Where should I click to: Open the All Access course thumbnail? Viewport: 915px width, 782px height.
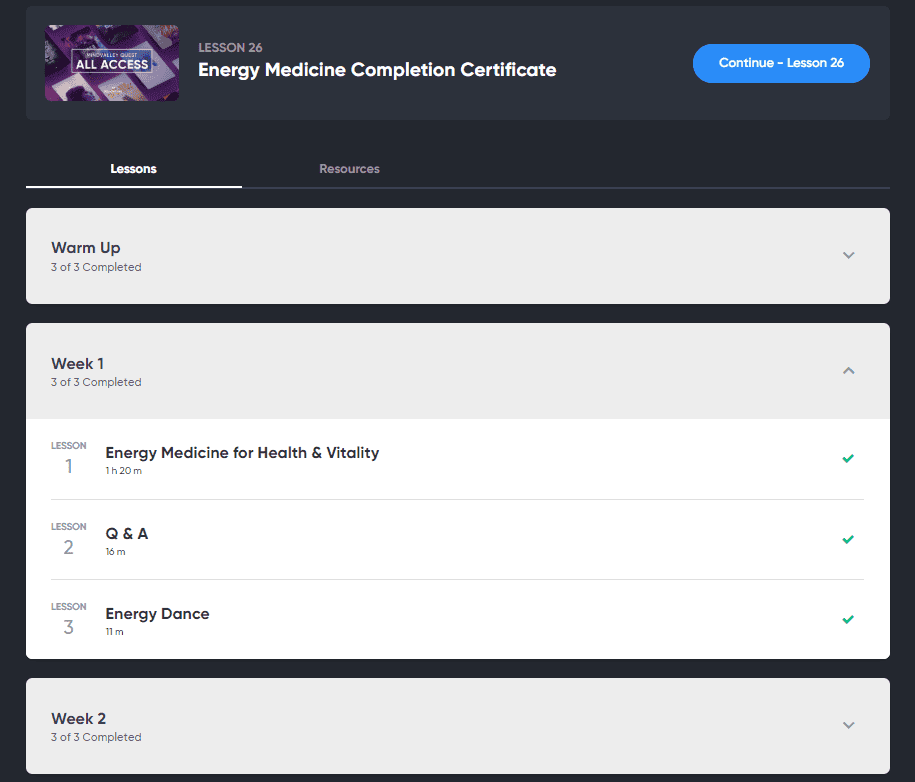[112, 63]
